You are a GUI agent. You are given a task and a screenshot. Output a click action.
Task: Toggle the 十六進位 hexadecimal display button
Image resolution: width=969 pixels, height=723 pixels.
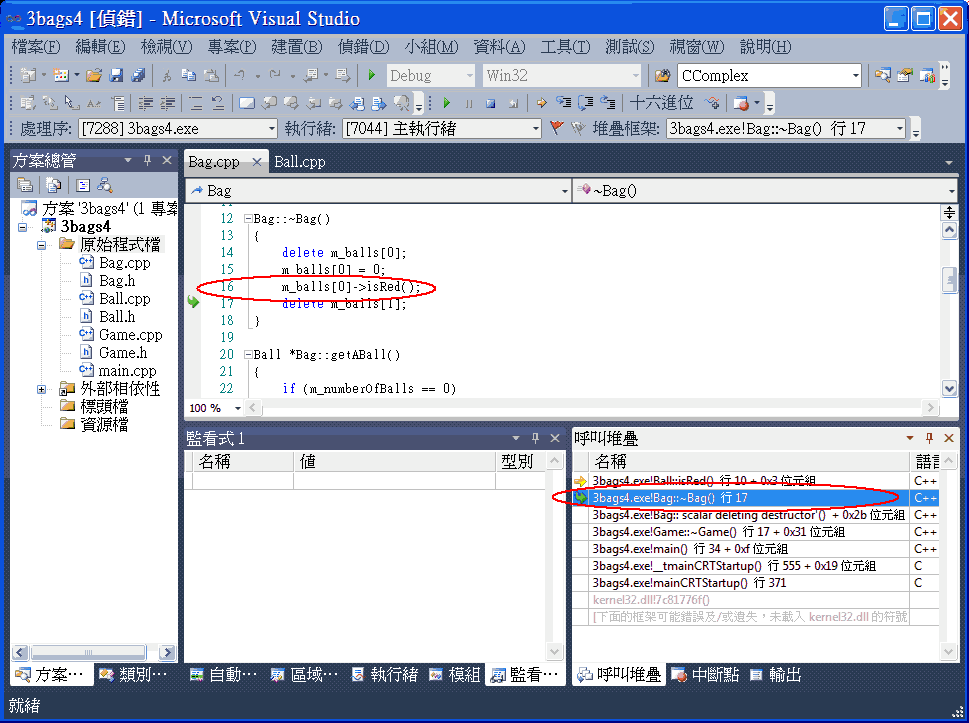(661, 103)
